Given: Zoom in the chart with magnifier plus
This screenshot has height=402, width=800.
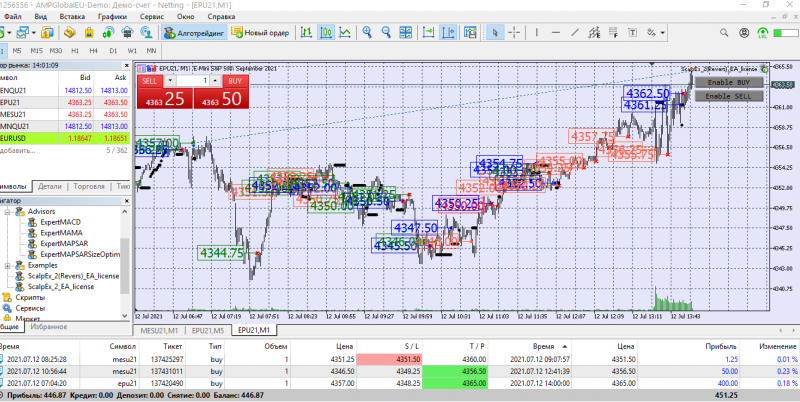Looking at the screenshot, I should [x=367, y=33].
